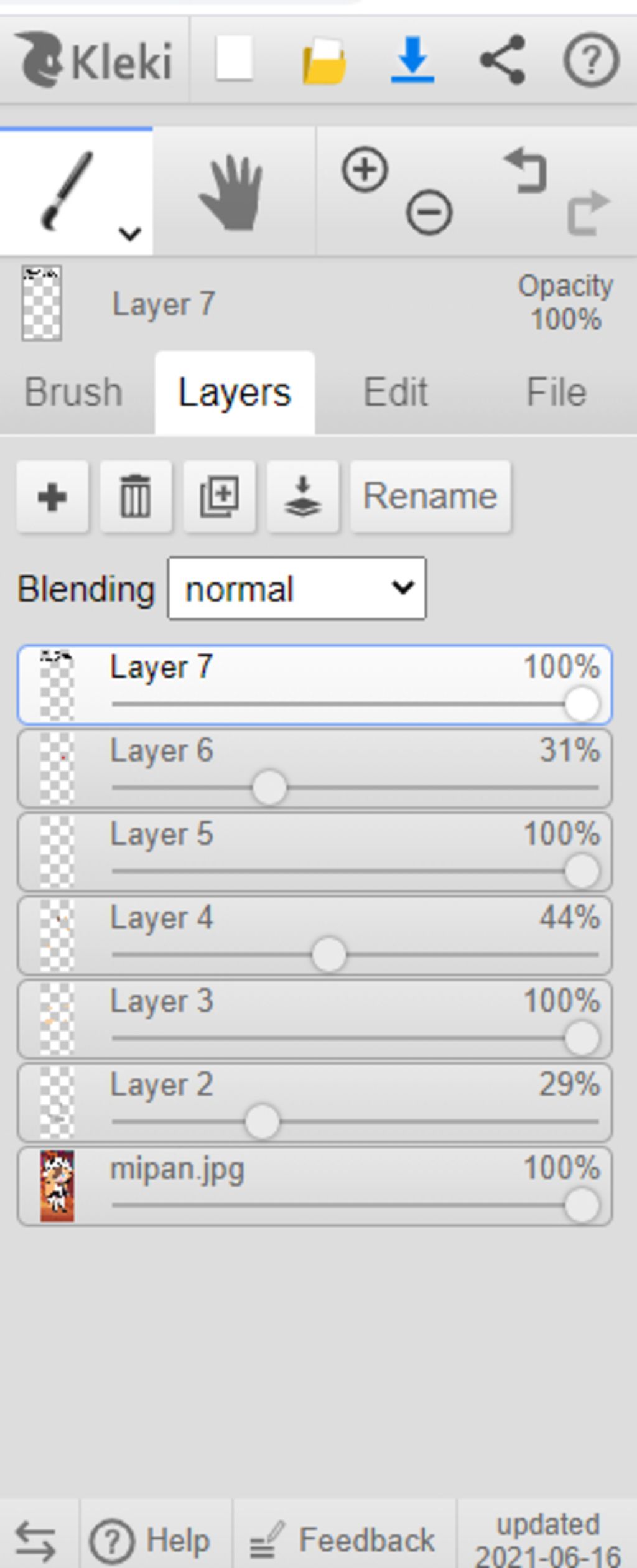Undo the last action with undo arrow
This screenshot has width=637, height=1568.
(526, 170)
